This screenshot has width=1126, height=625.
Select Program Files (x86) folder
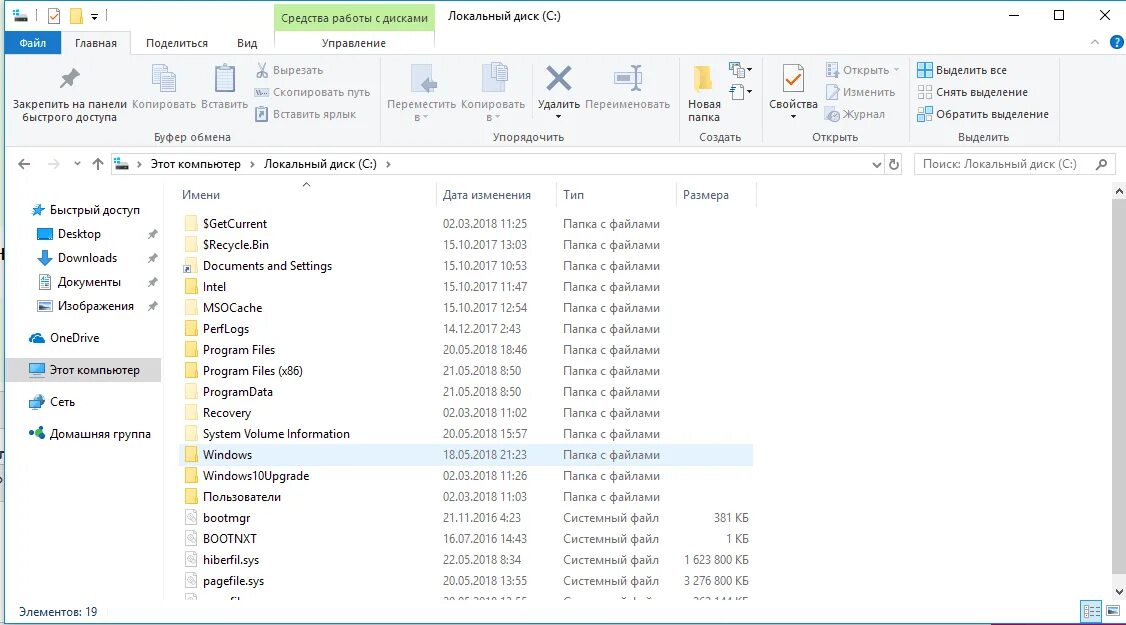(252, 371)
